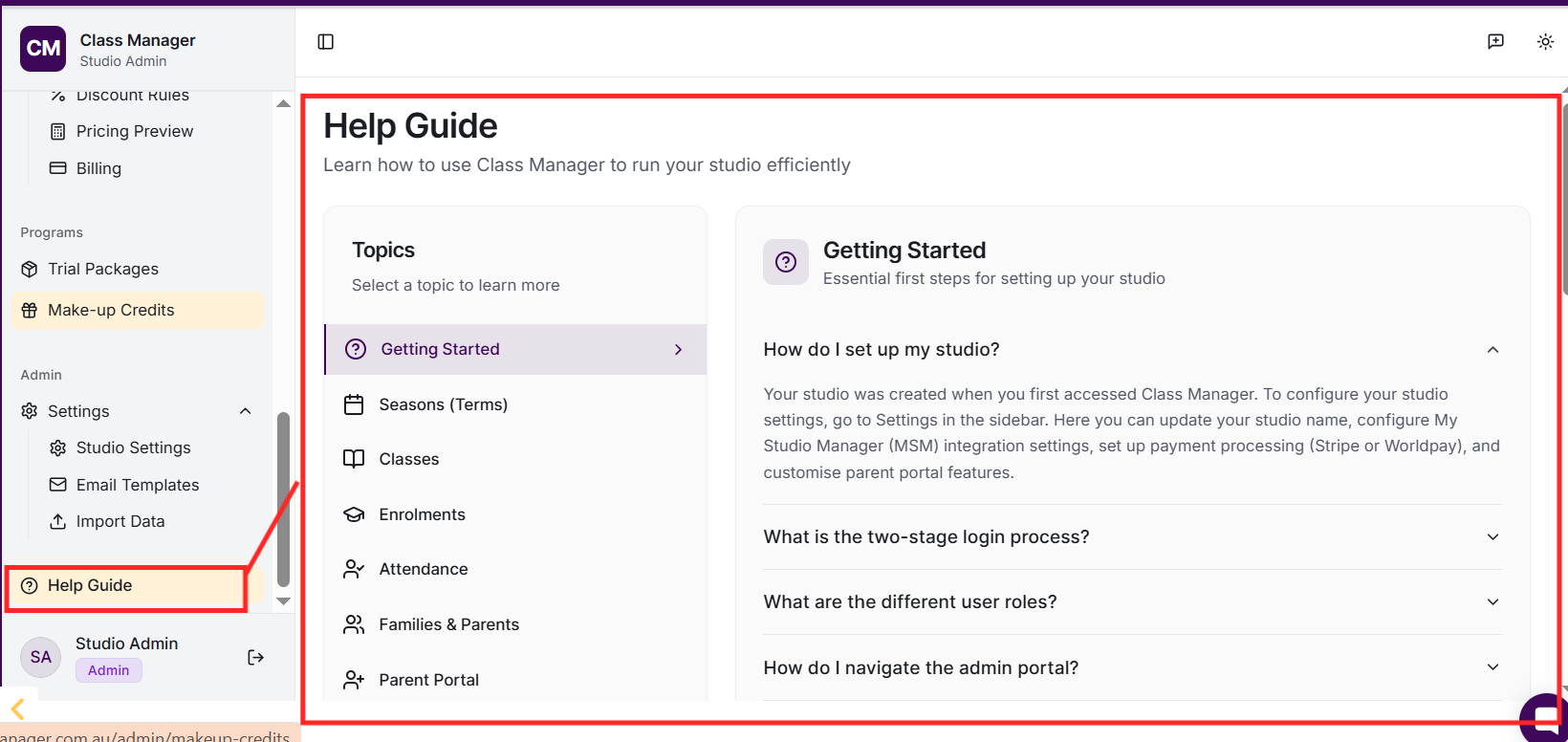Click the Classes book icon
The width and height of the screenshot is (1568, 742).
[x=354, y=460]
